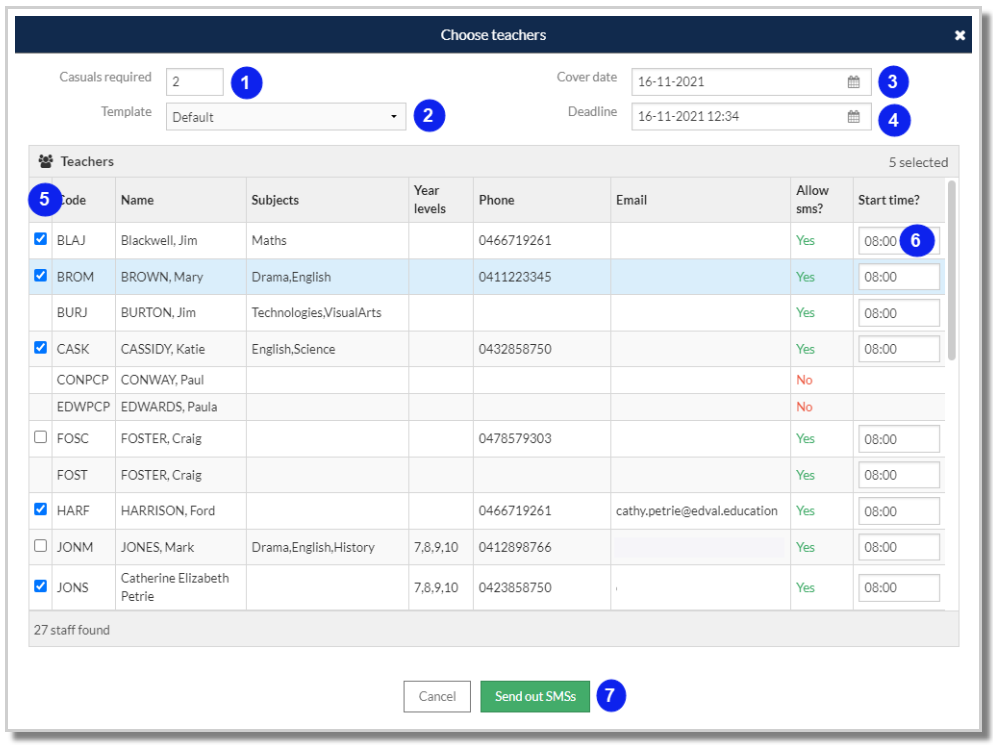The height and width of the screenshot is (745, 993).
Task: Sort by the Subjects column header
Action: [x=275, y=200]
